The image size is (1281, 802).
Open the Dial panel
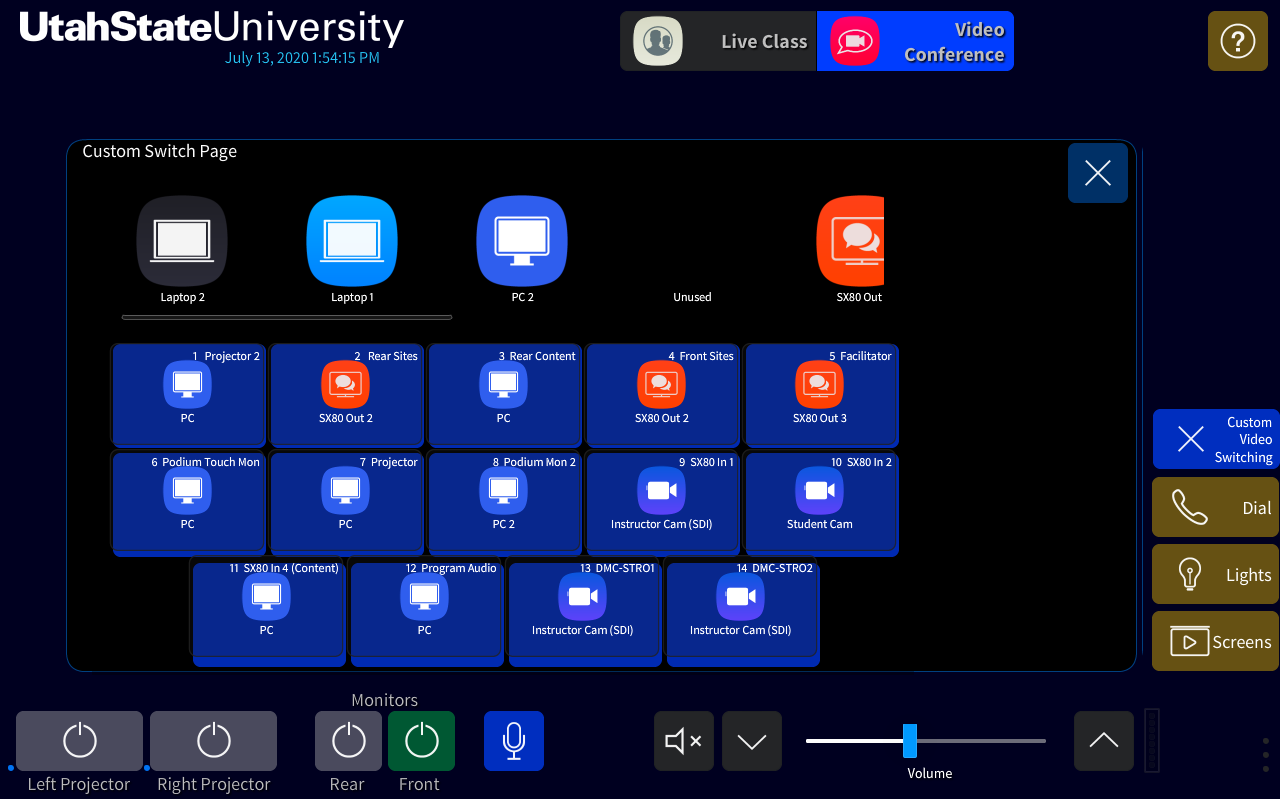coord(1215,508)
